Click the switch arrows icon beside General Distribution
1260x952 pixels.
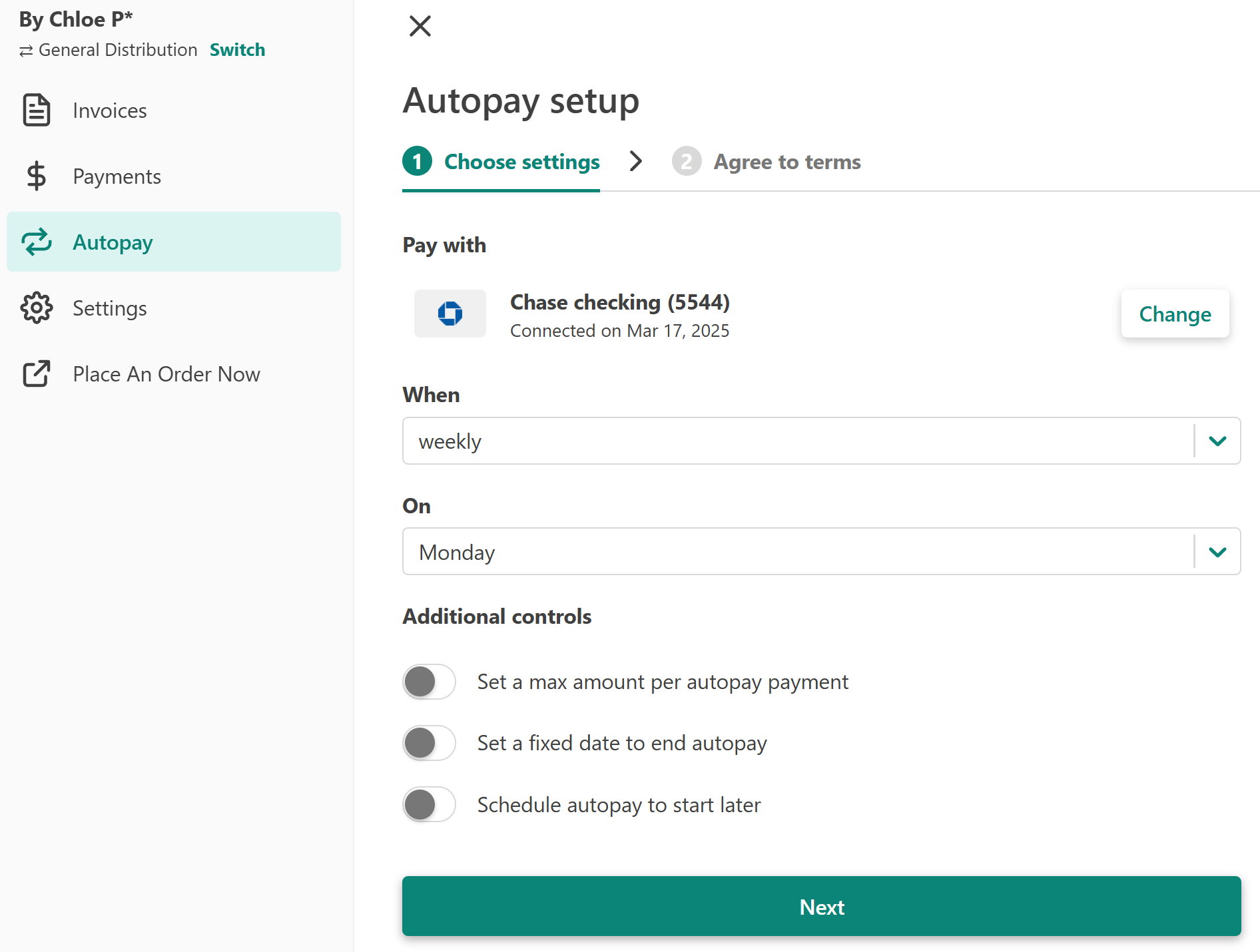(26, 51)
